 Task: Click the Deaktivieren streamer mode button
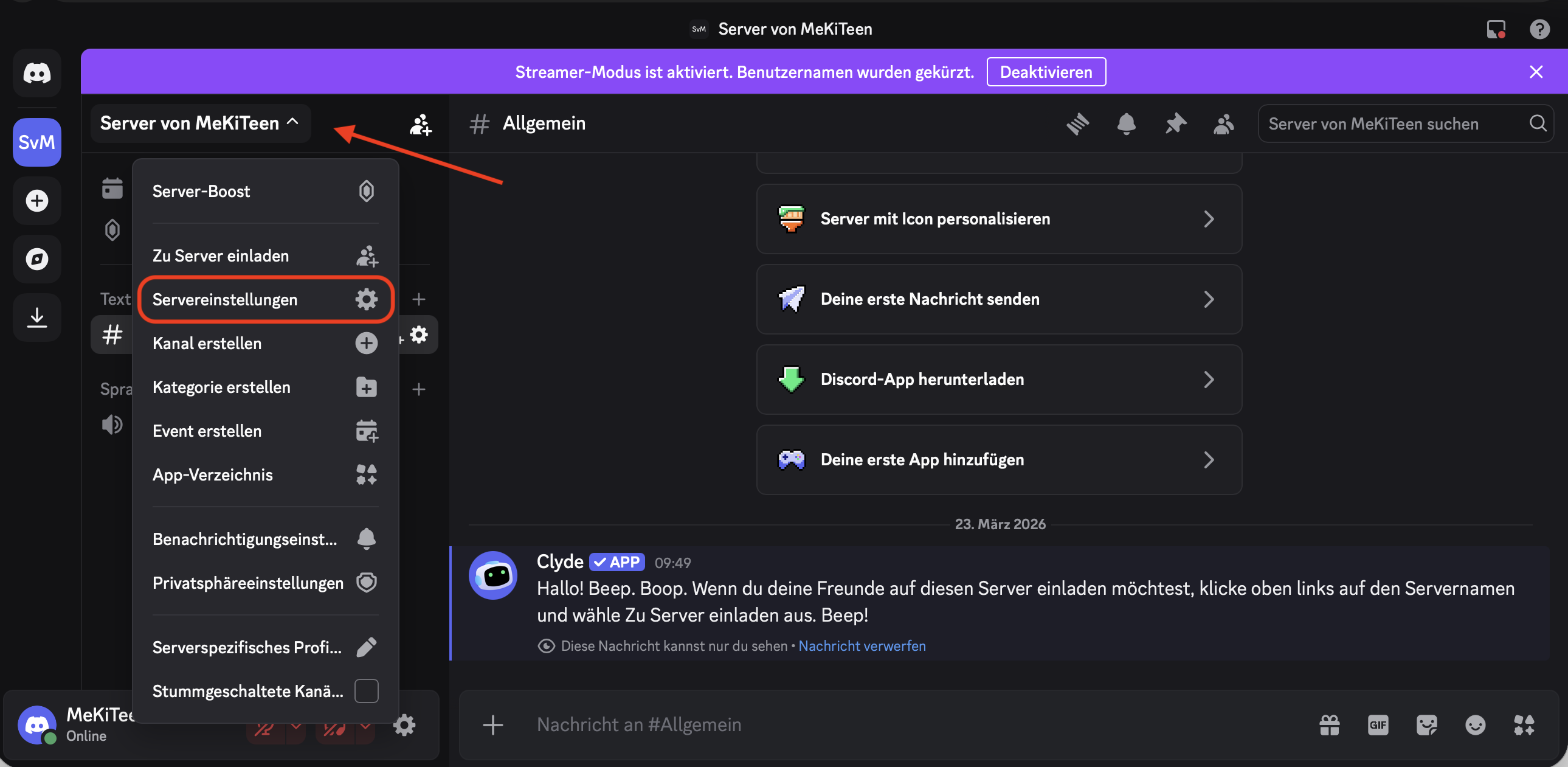(x=1046, y=72)
